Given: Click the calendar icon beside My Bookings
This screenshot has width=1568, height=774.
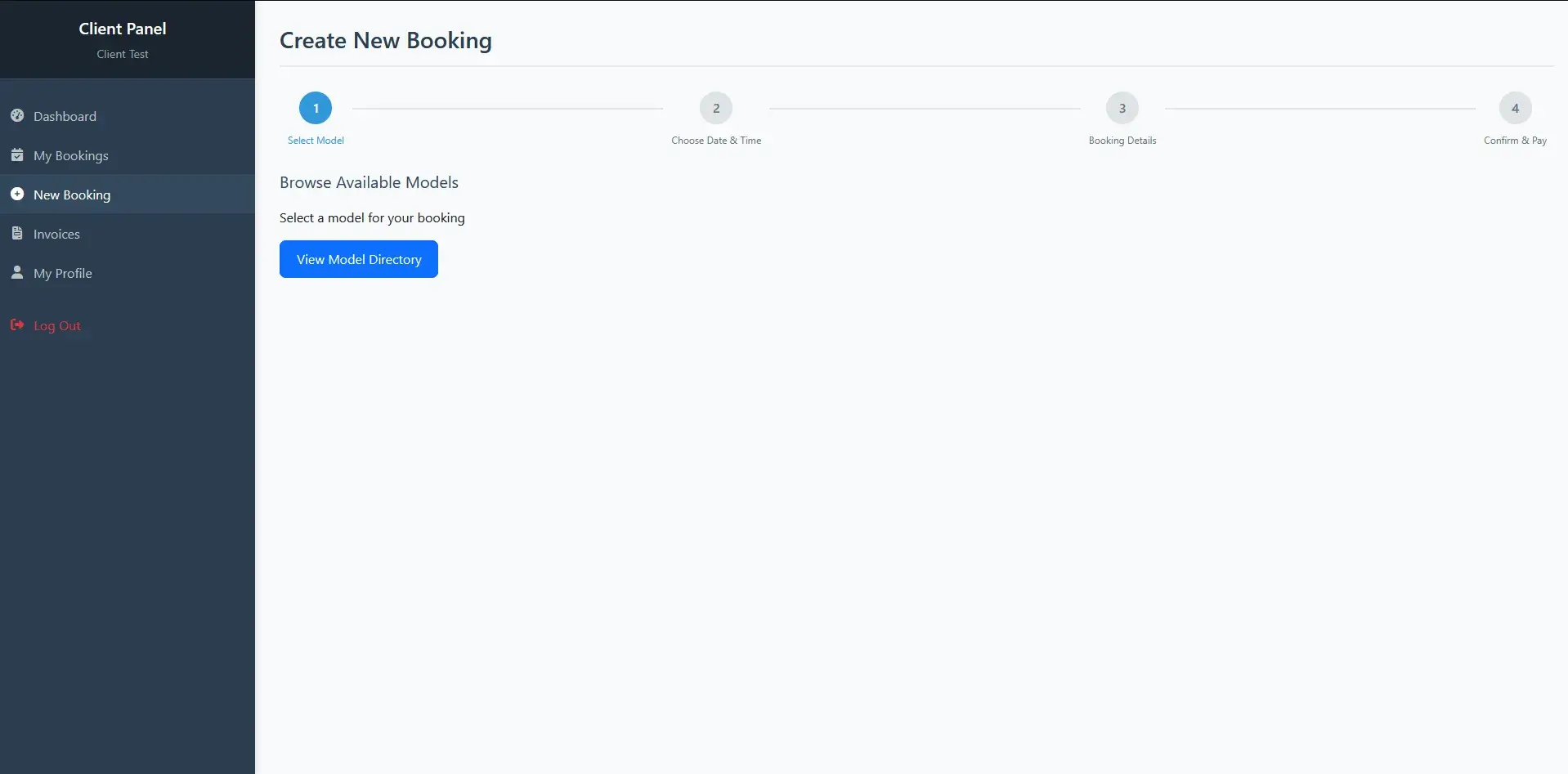Looking at the screenshot, I should click(x=17, y=155).
